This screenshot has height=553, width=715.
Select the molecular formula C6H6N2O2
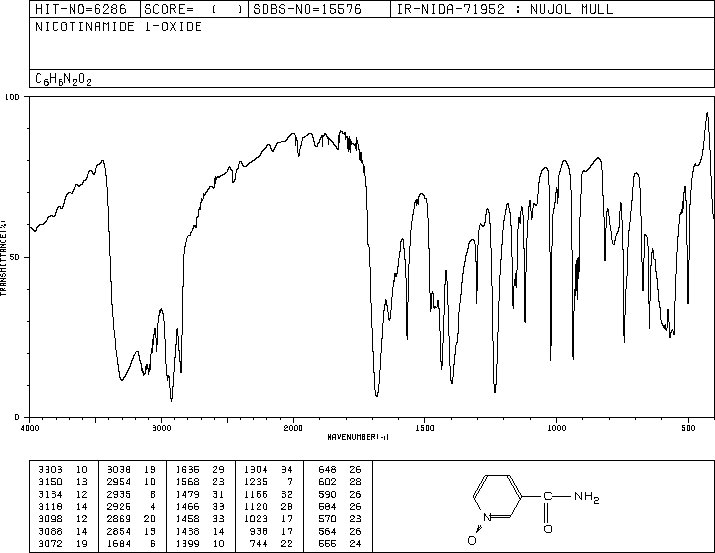[x=63, y=79]
